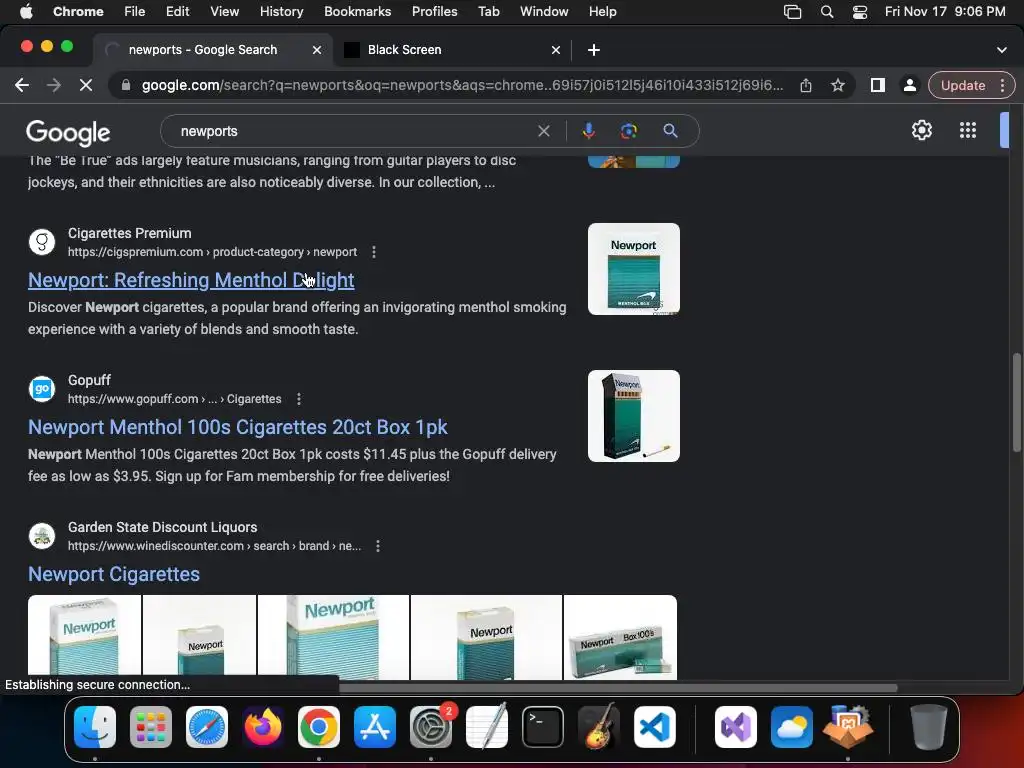1024x768 pixels.
Task: Open Newport Menthol 100s Cigarettes Gopuff result
Action: (x=238, y=427)
